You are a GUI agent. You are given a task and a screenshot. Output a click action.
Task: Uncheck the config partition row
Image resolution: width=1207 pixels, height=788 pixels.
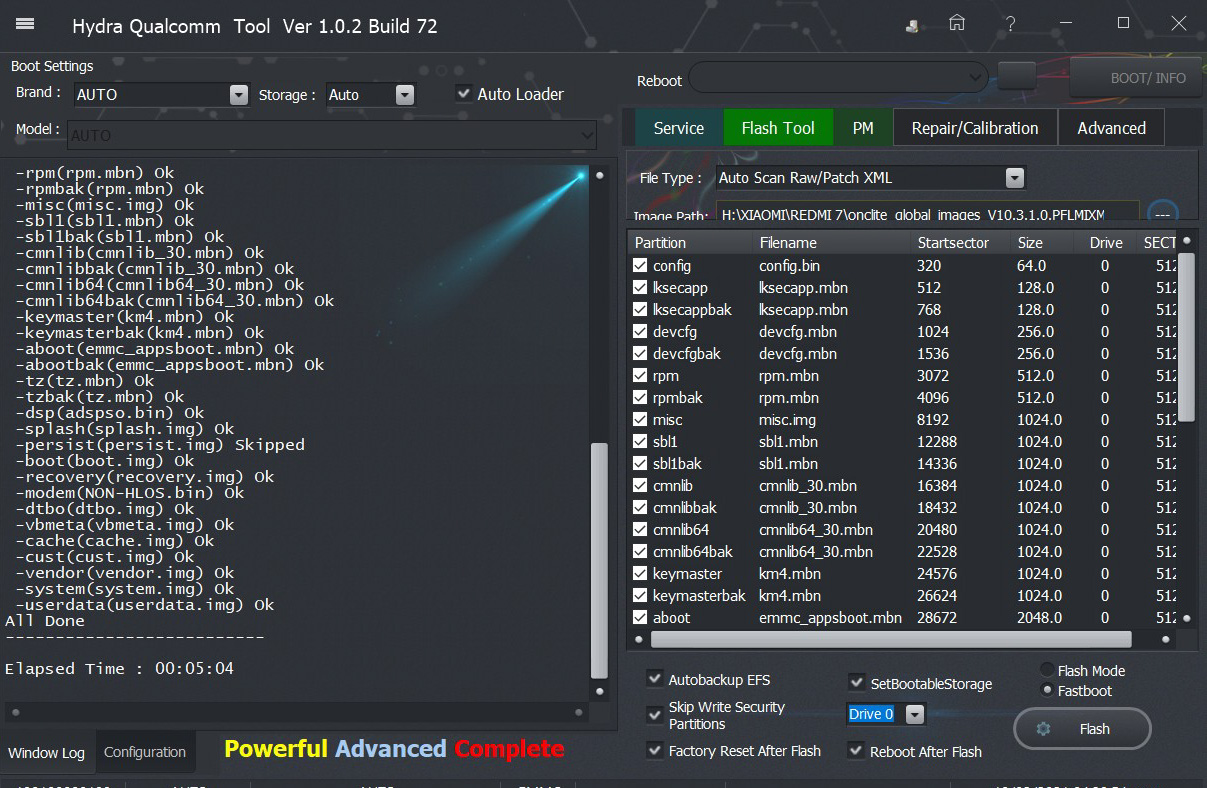640,266
